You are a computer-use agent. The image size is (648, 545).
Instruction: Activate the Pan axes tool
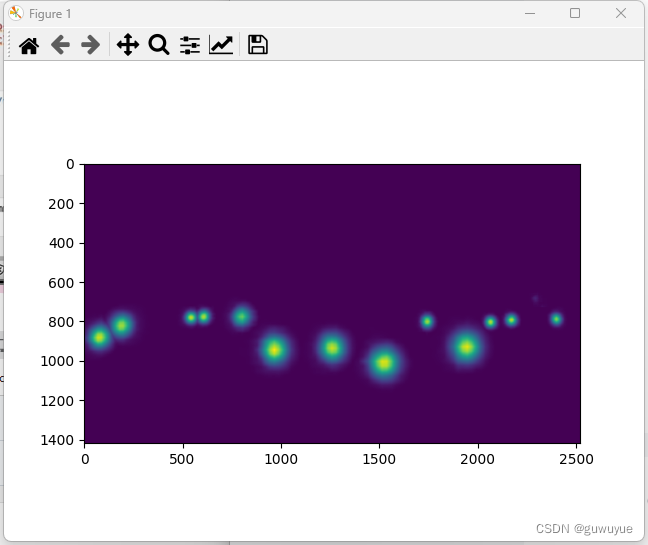click(x=128, y=45)
